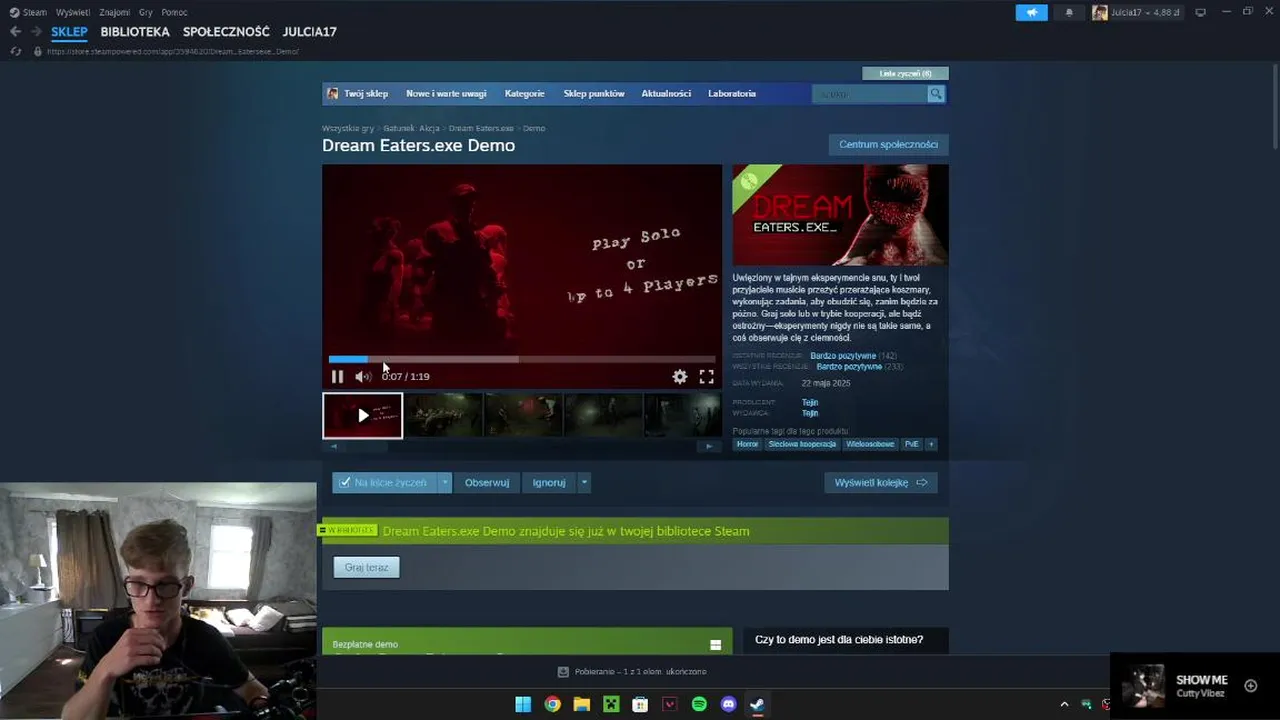Open the Znajomi menu
The image size is (1280, 720).
[x=114, y=12]
